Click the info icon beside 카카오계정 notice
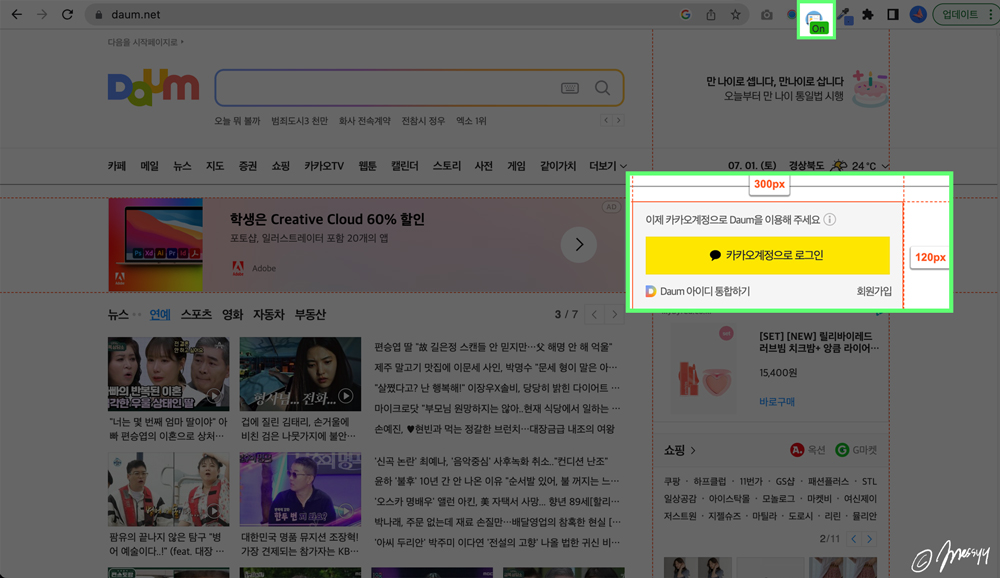 (829, 219)
